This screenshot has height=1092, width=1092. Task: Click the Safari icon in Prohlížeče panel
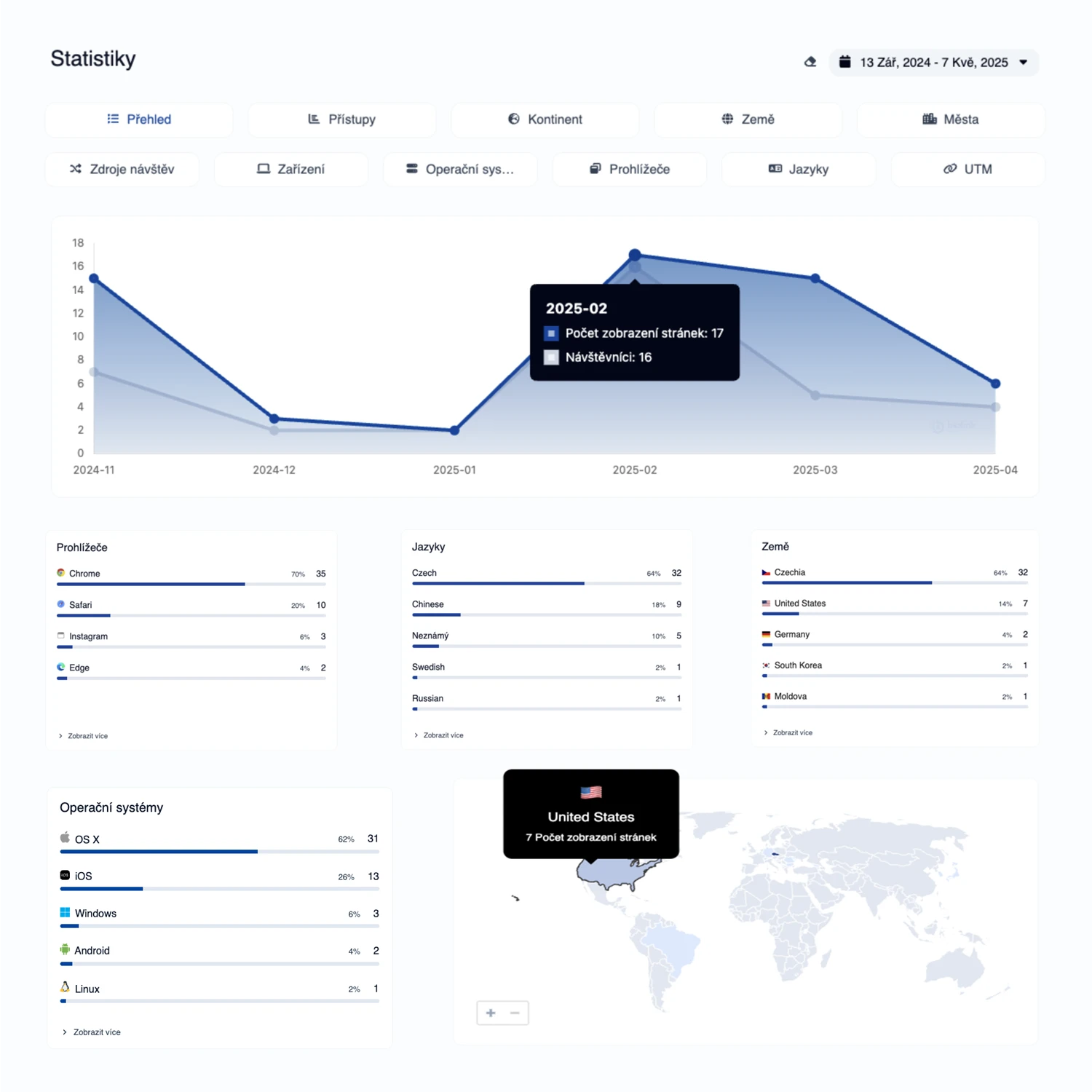(x=61, y=604)
